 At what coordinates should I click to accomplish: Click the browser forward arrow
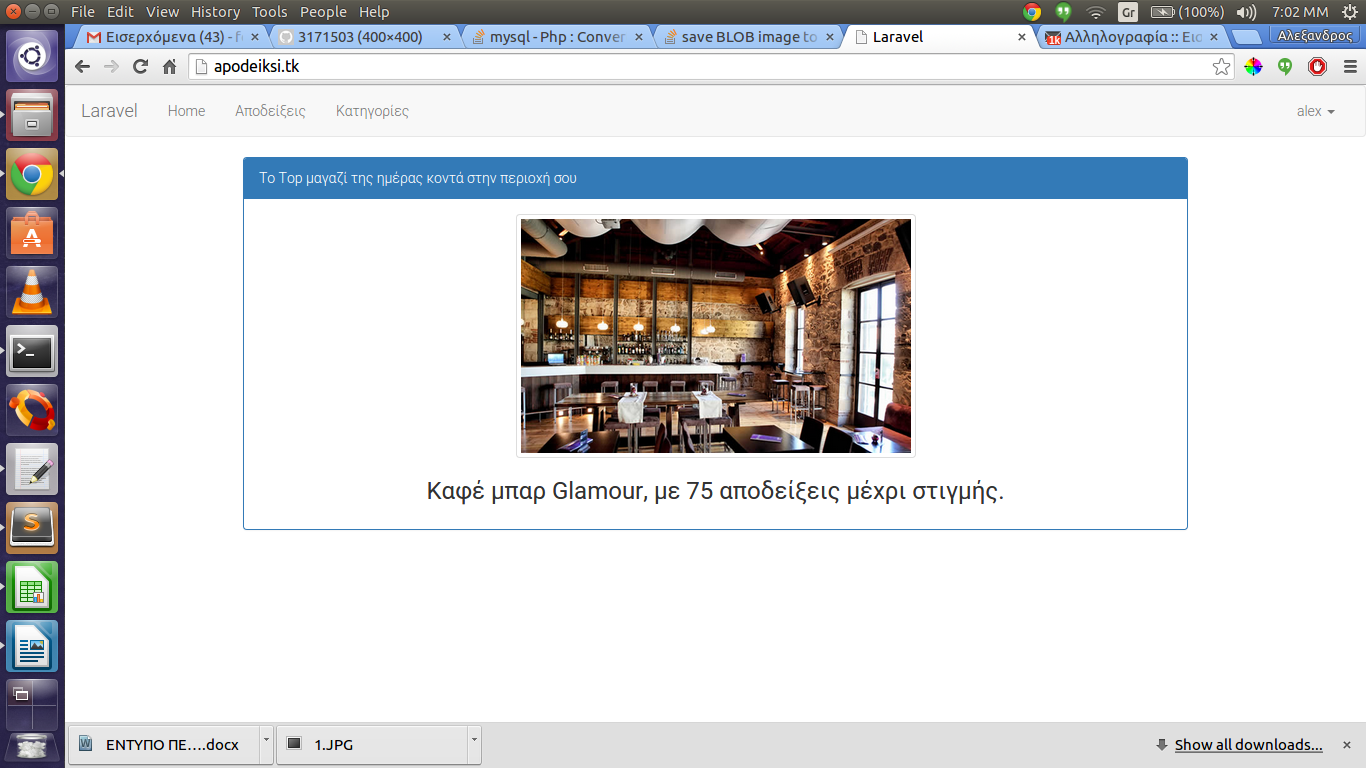pyautogui.click(x=111, y=67)
